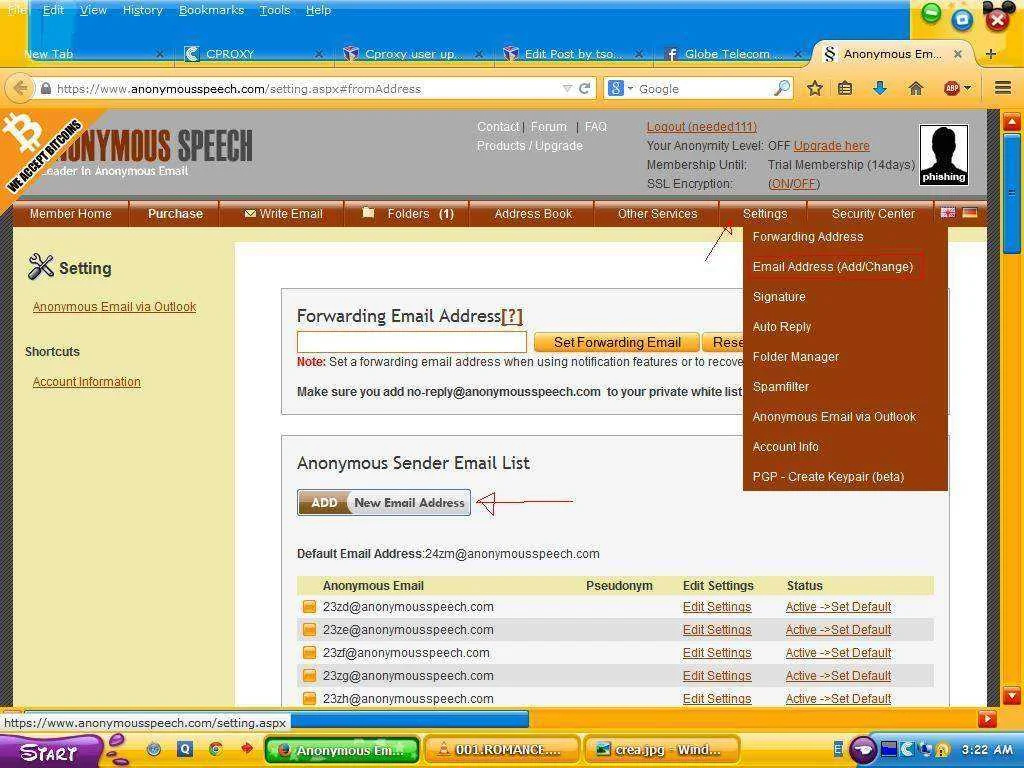Image resolution: width=1024 pixels, height=768 pixels.
Task: Open the Start button on taskbar
Action: coord(49,752)
